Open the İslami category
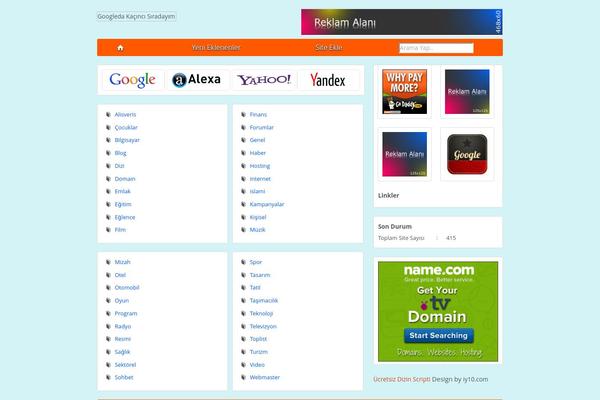The image size is (600, 400). (257, 191)
